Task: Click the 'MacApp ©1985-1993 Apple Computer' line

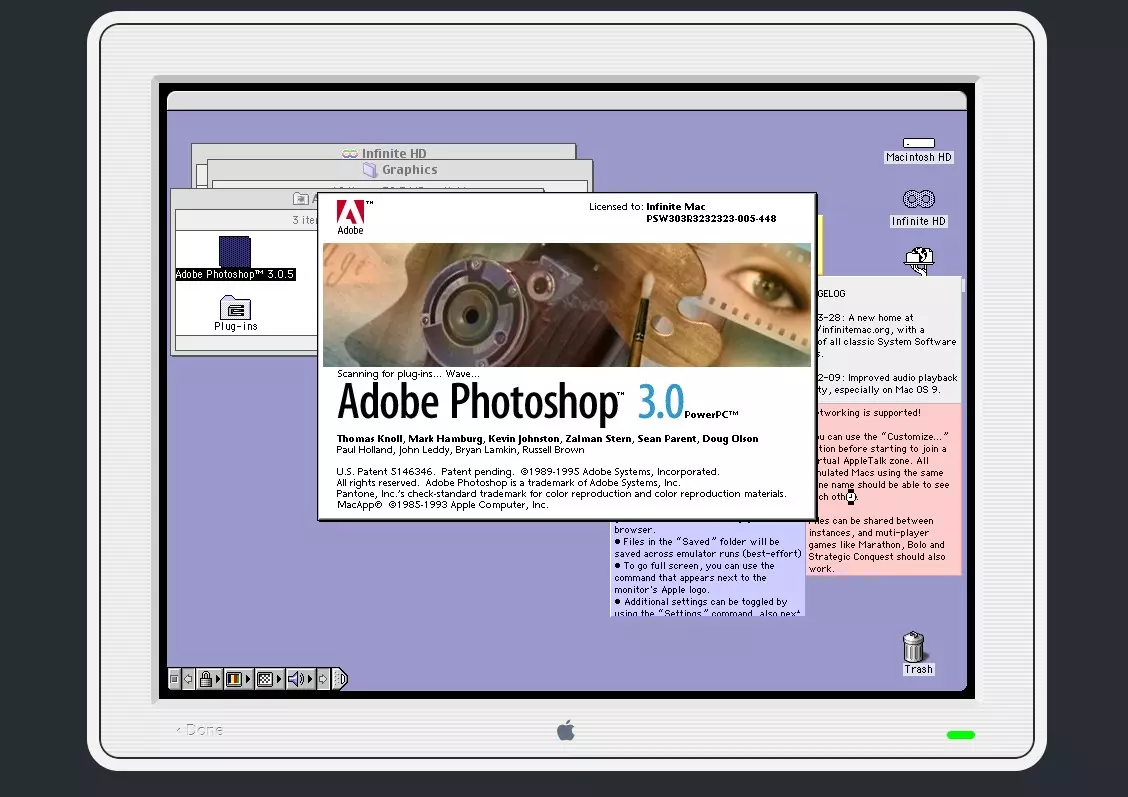Action: [442, 505]
